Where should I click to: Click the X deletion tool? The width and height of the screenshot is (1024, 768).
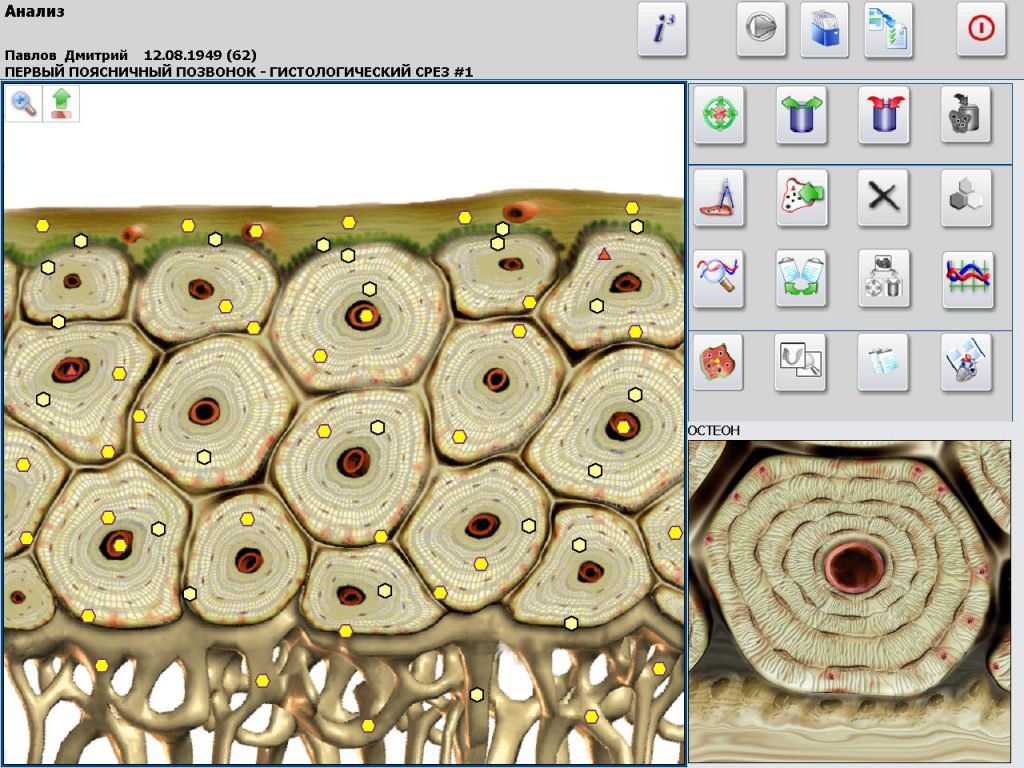click(885, 198)
